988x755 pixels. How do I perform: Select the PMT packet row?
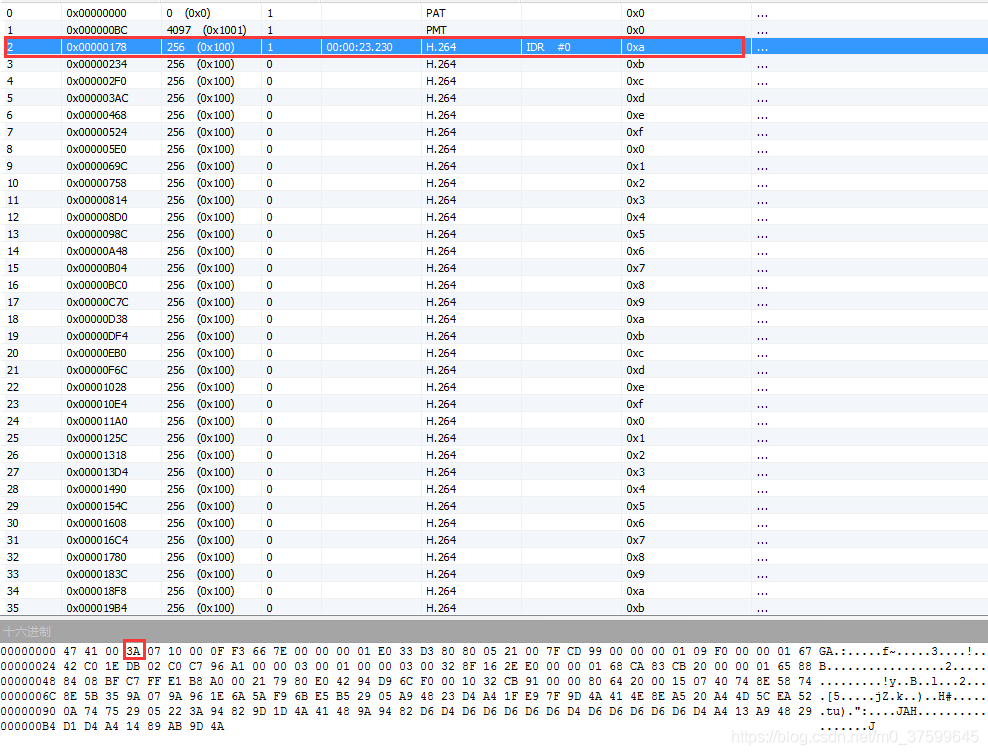point(494,30)
